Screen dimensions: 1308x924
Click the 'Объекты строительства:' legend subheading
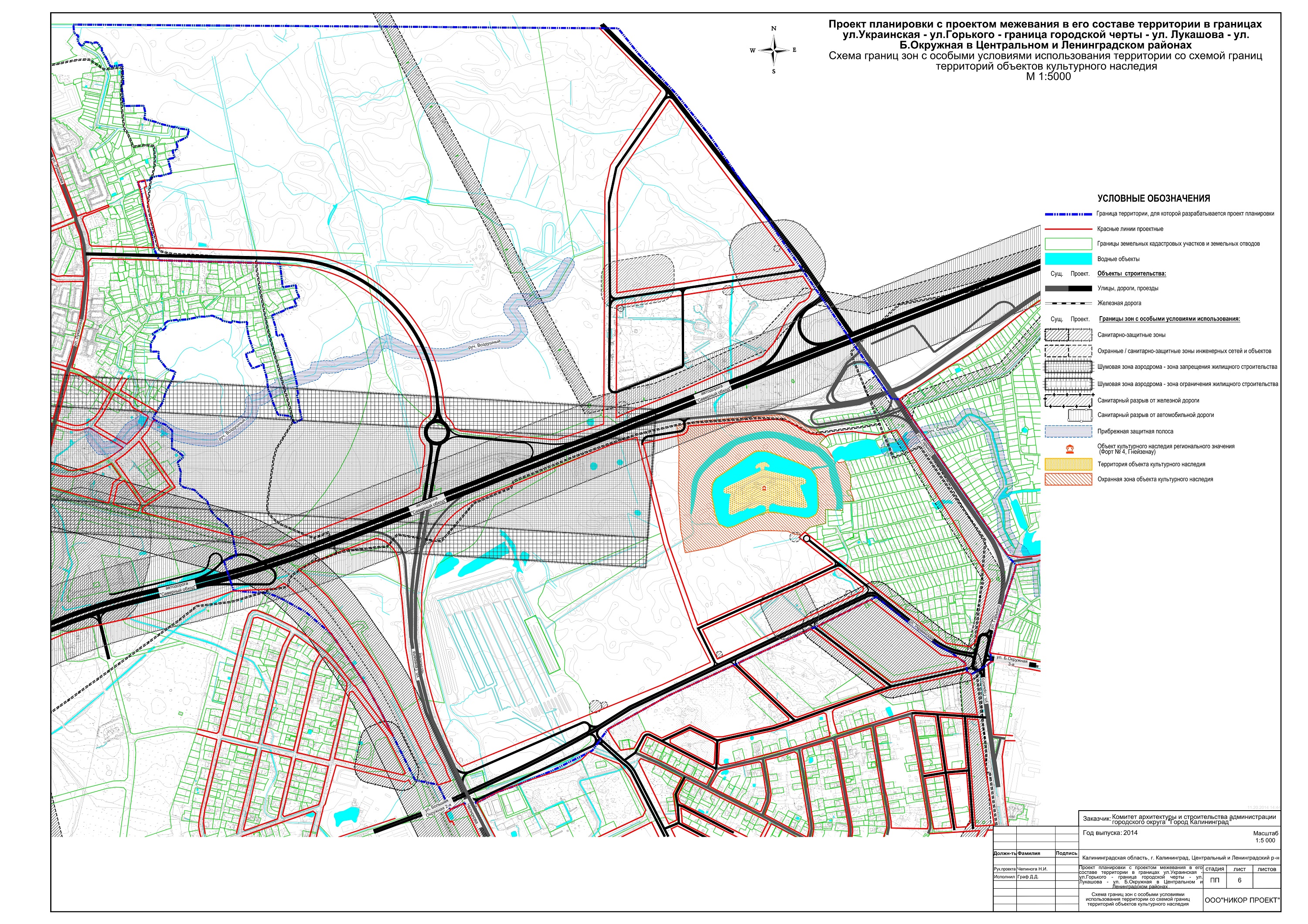(1131, 273)
